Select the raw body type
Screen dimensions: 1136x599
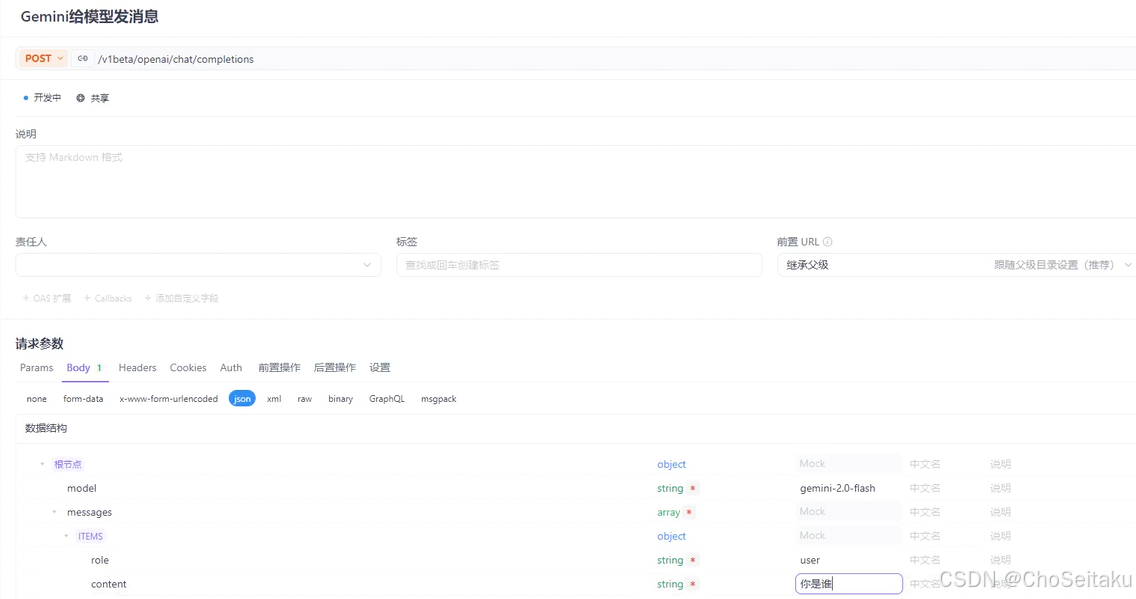tap(304, 399)
